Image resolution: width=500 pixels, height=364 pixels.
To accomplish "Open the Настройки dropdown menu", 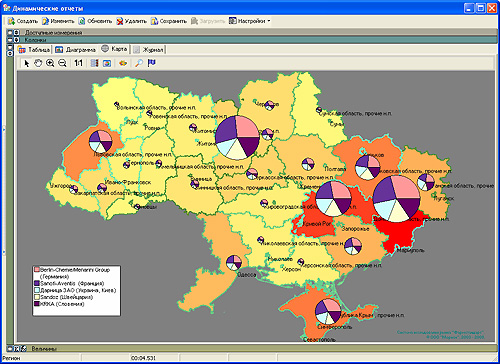I will click(x=250, y=21).
